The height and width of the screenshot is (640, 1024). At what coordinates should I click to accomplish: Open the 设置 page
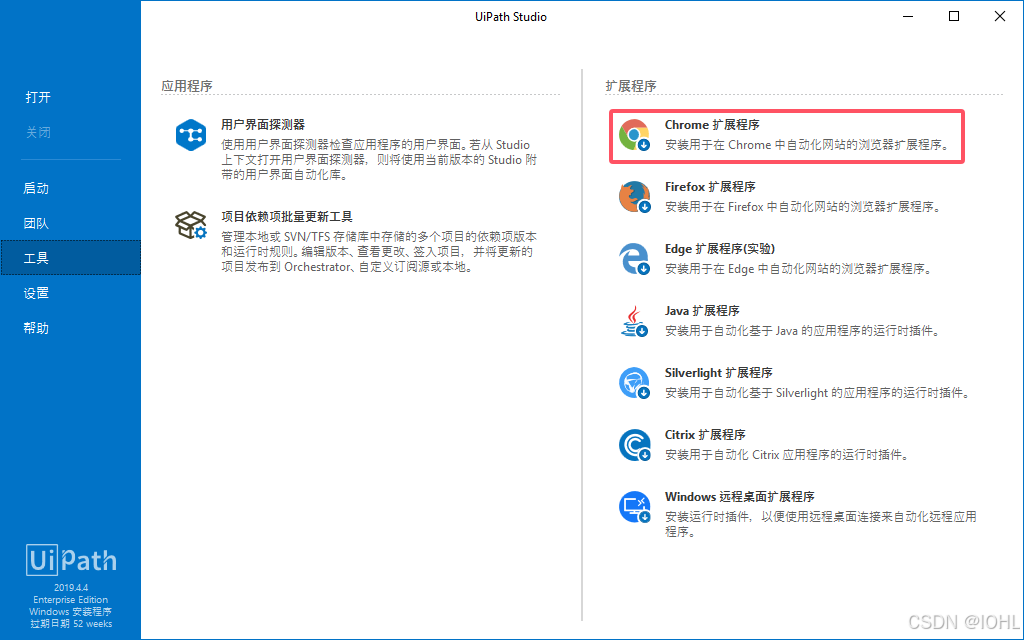36,293
